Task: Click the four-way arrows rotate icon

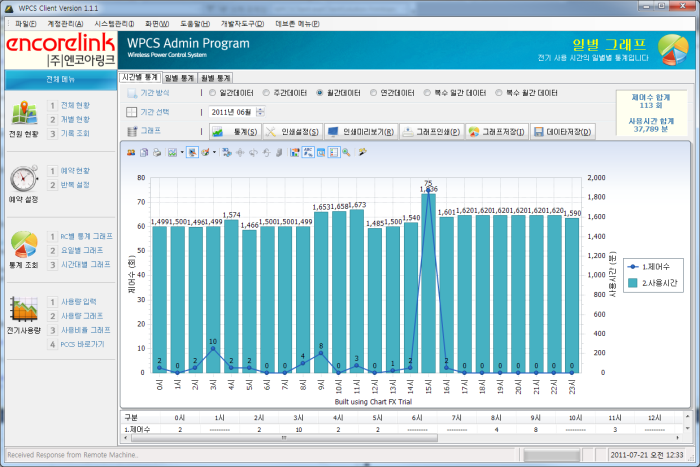Action: tap(240, 153)
